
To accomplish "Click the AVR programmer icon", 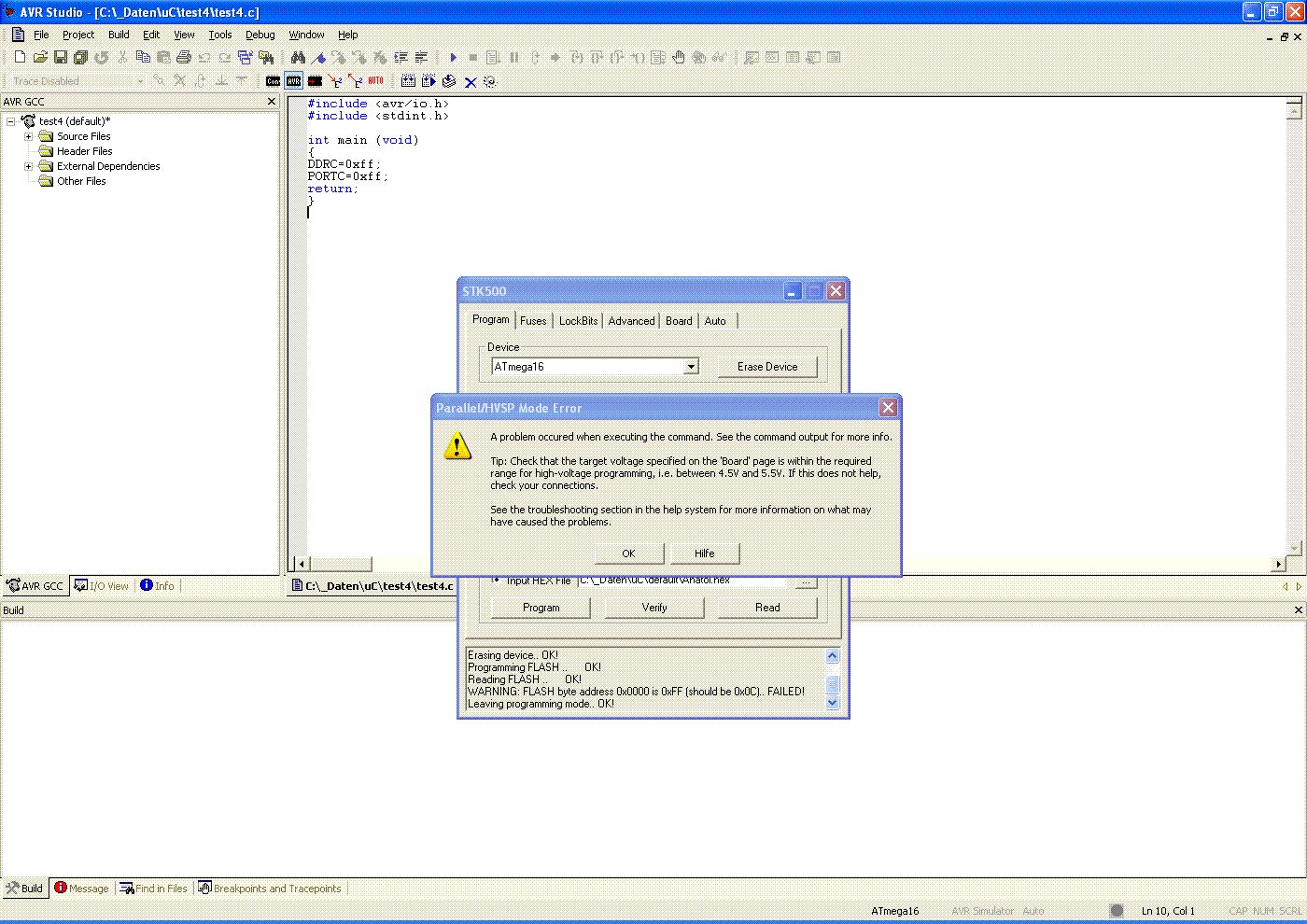I will (294, 82).
